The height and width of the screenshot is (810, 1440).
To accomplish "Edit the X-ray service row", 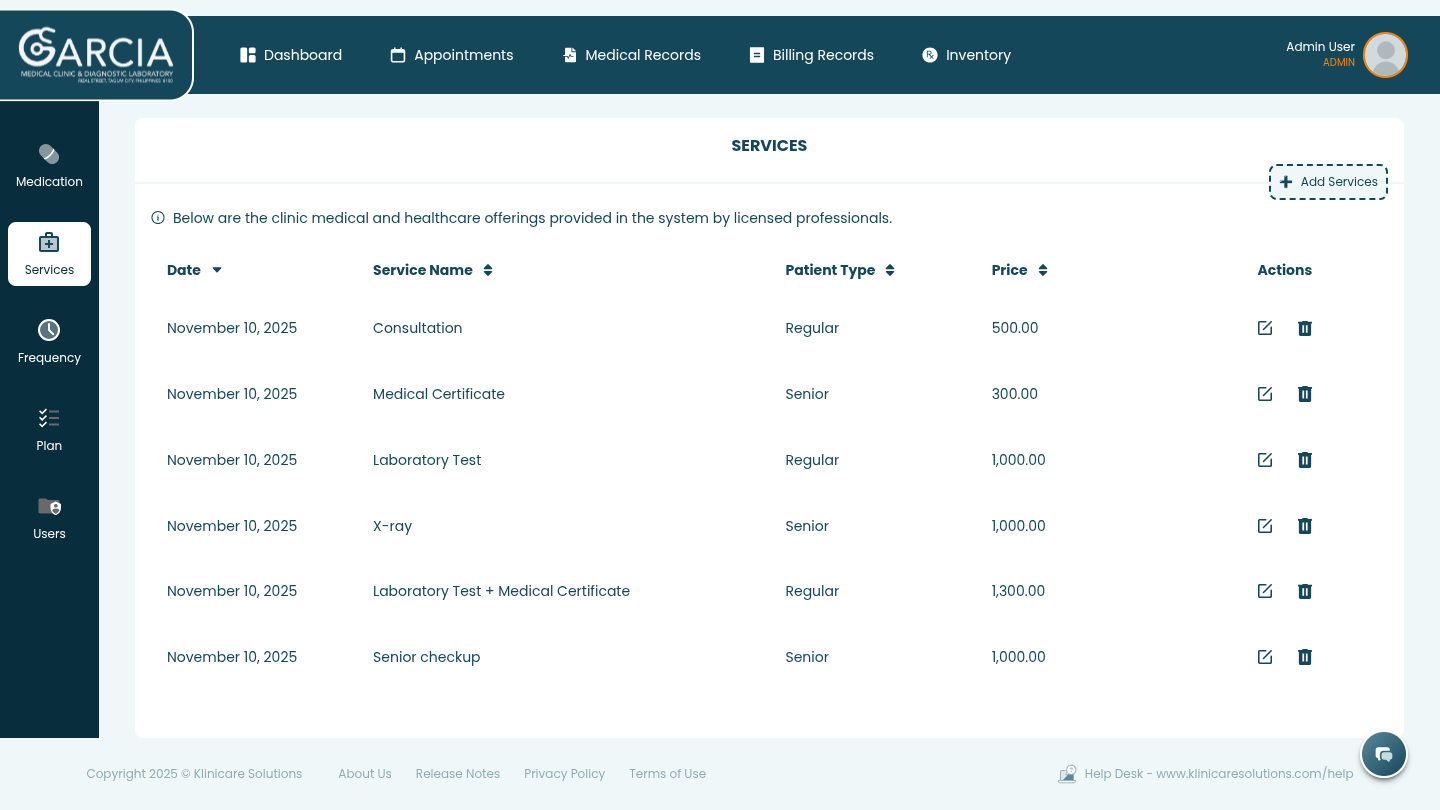I will point(1265,526).
